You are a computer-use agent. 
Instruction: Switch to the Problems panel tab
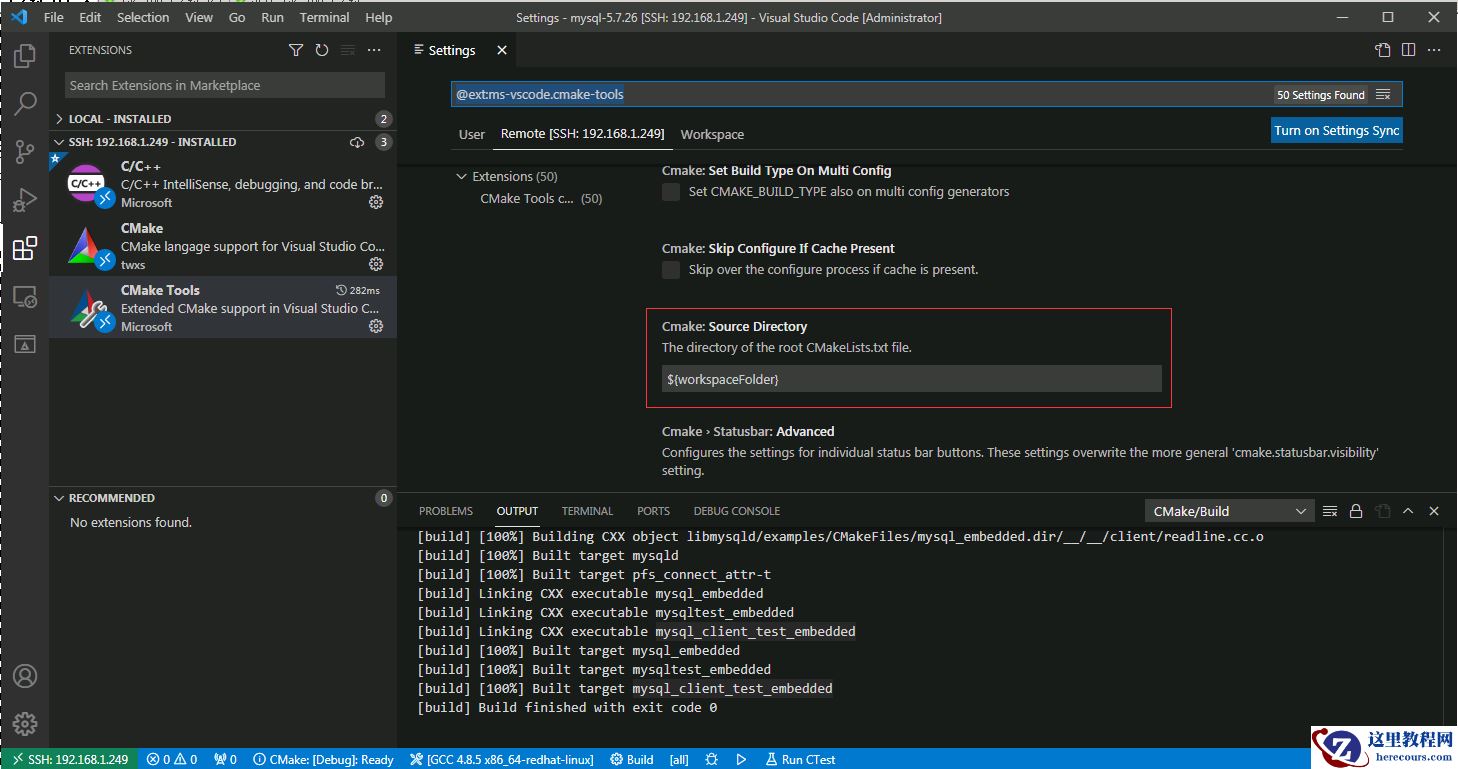tap(445, 511)
